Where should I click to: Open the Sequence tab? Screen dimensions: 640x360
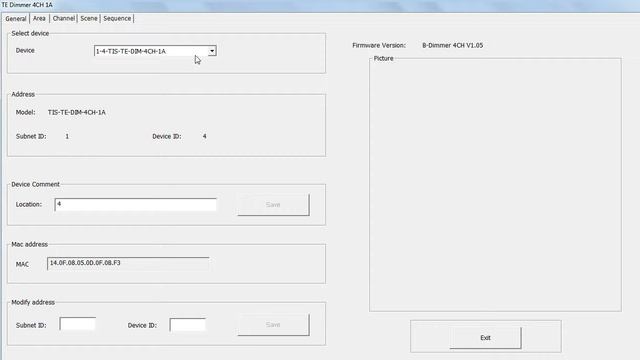pyautogui.click(x=117, y=18)
